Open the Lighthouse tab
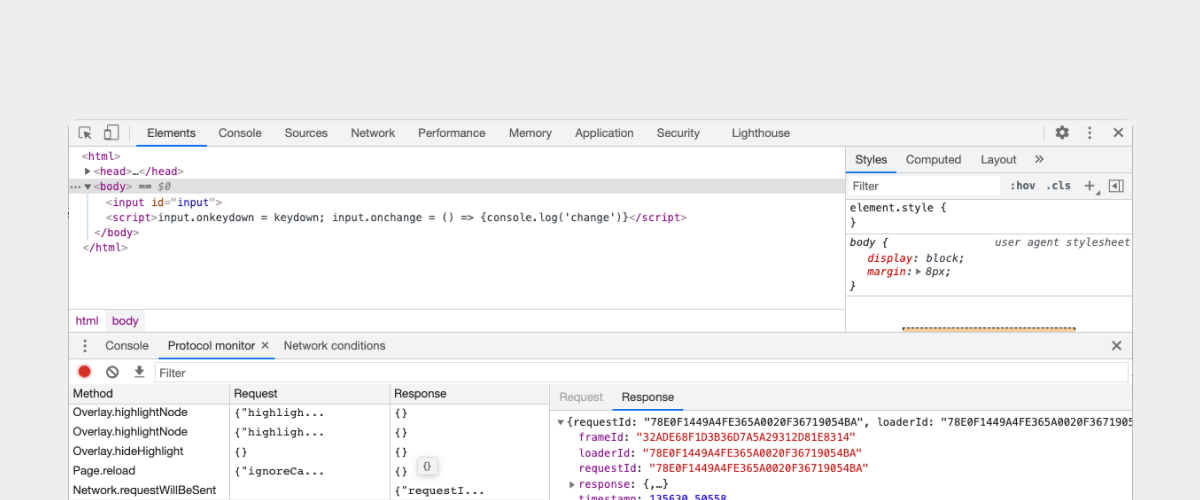The height and width of the screenshot is (500, 1200). coord(760,133)
